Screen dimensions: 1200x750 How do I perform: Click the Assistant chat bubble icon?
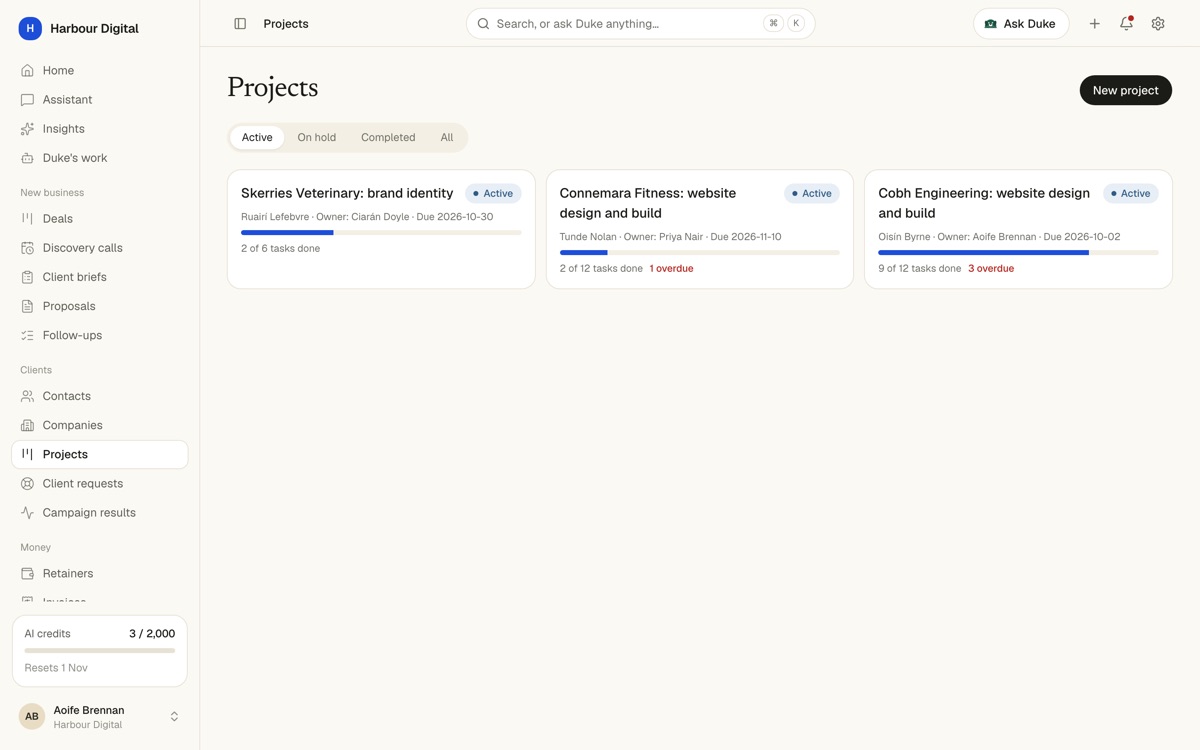pos(27,100)
